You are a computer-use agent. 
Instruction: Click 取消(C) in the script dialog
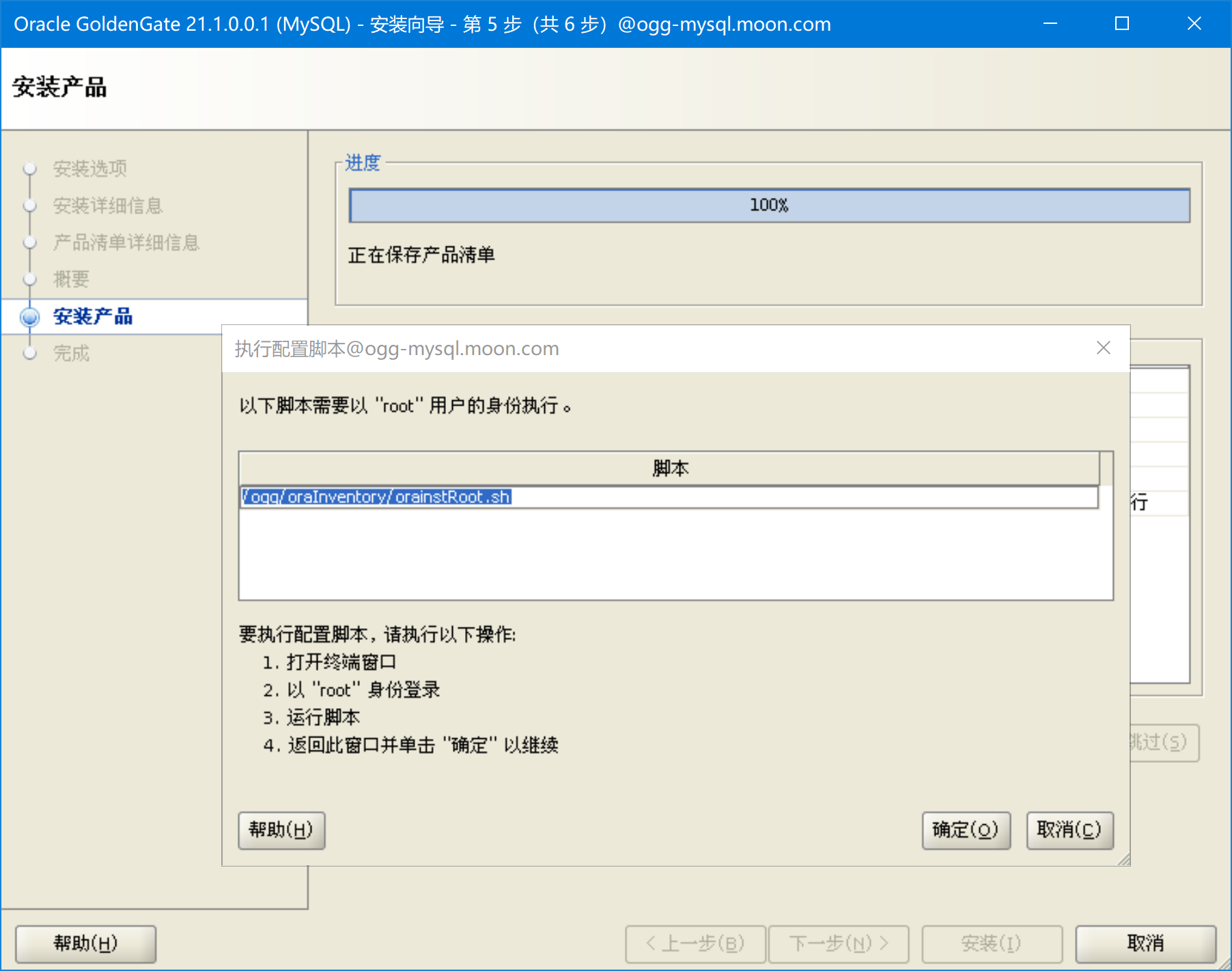[1069, 830]
